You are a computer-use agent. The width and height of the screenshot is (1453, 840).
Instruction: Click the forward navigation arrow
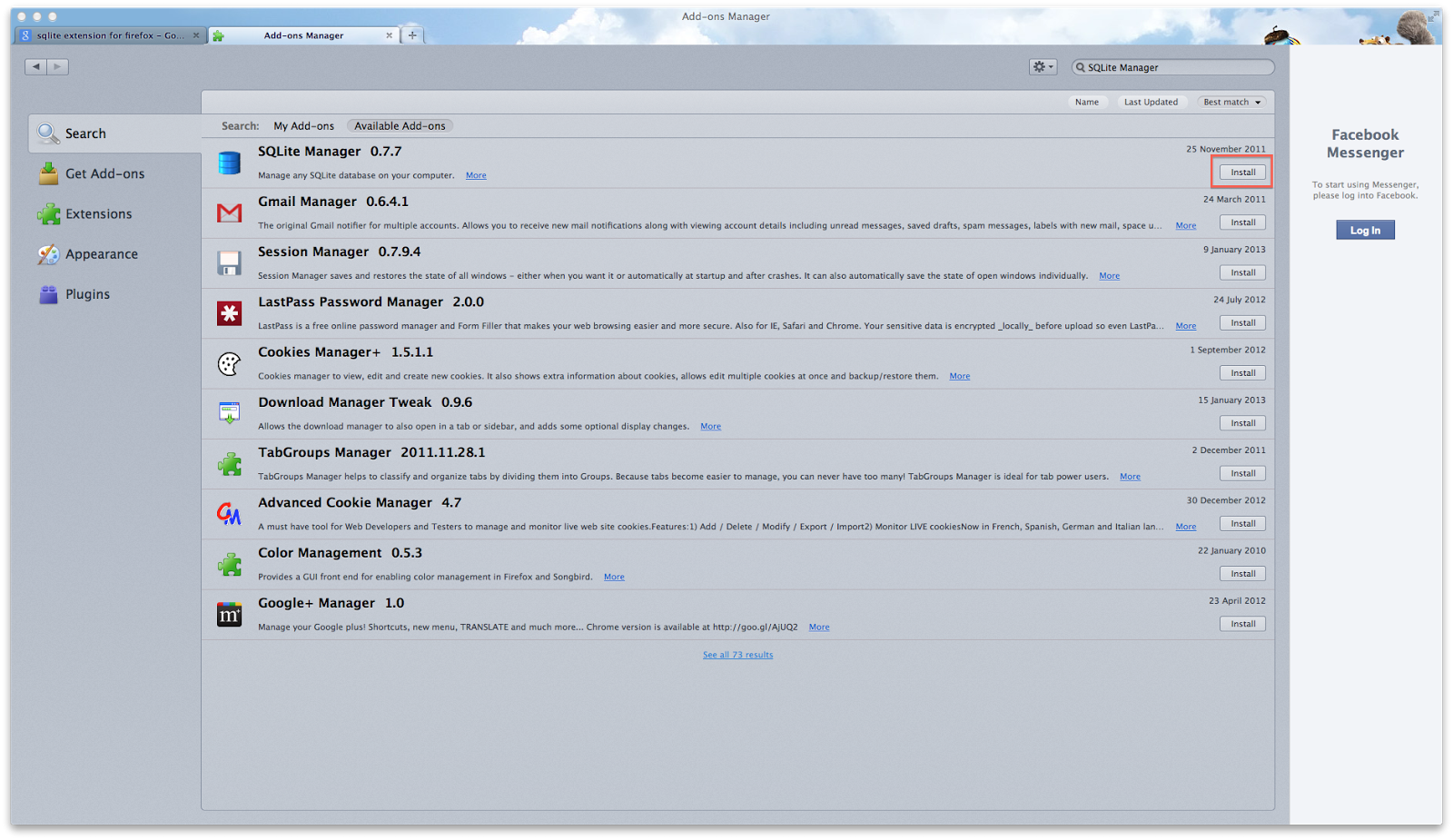(x=57, y=66)
